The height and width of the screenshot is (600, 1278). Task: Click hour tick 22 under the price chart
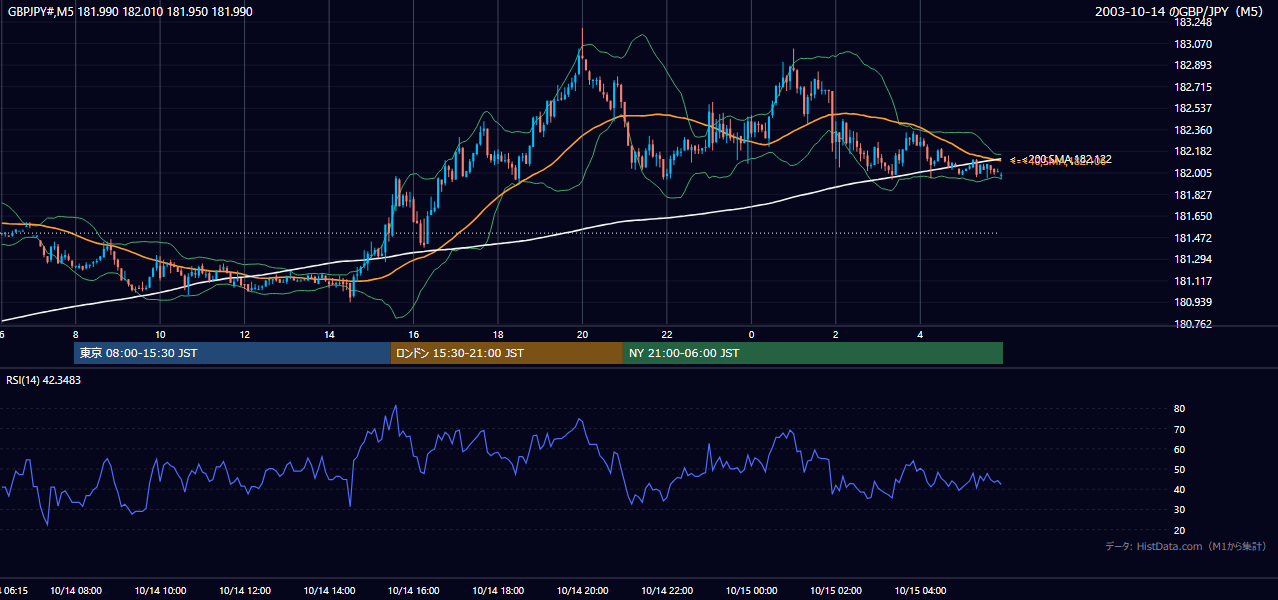click(x=667, y=334)
